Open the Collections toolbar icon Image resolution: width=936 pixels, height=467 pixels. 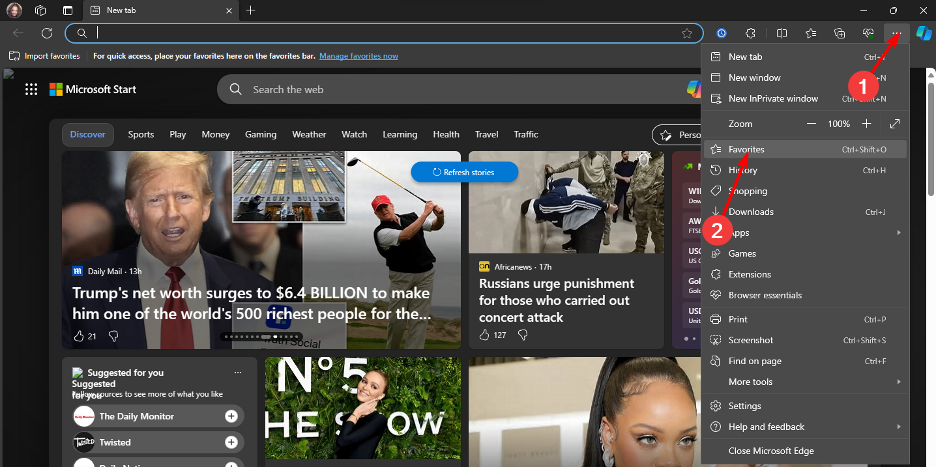pyautogui.click(x=840, y=33)
